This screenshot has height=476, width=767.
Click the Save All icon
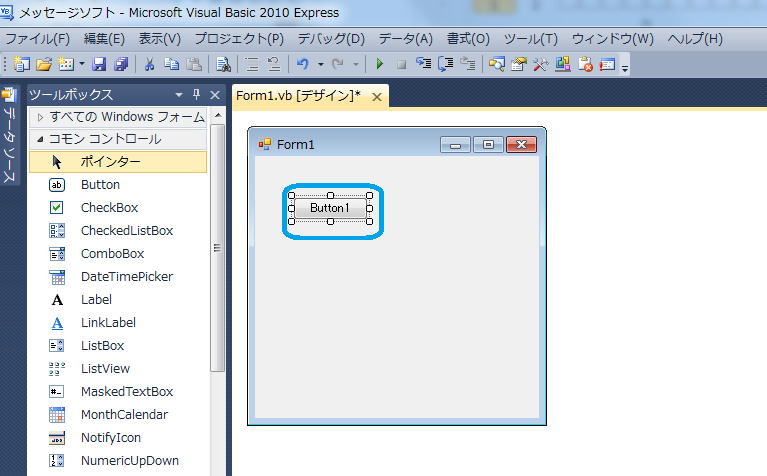(121, 64)
